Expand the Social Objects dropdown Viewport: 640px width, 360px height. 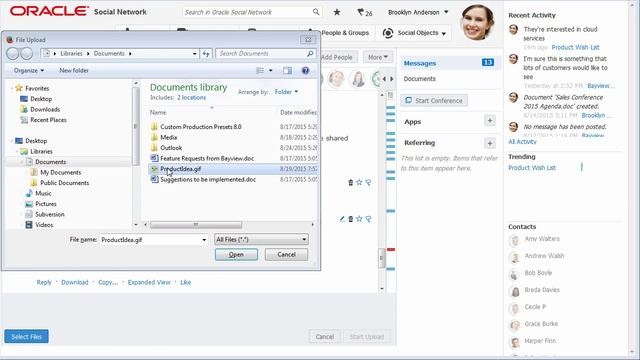pos(444,33)
